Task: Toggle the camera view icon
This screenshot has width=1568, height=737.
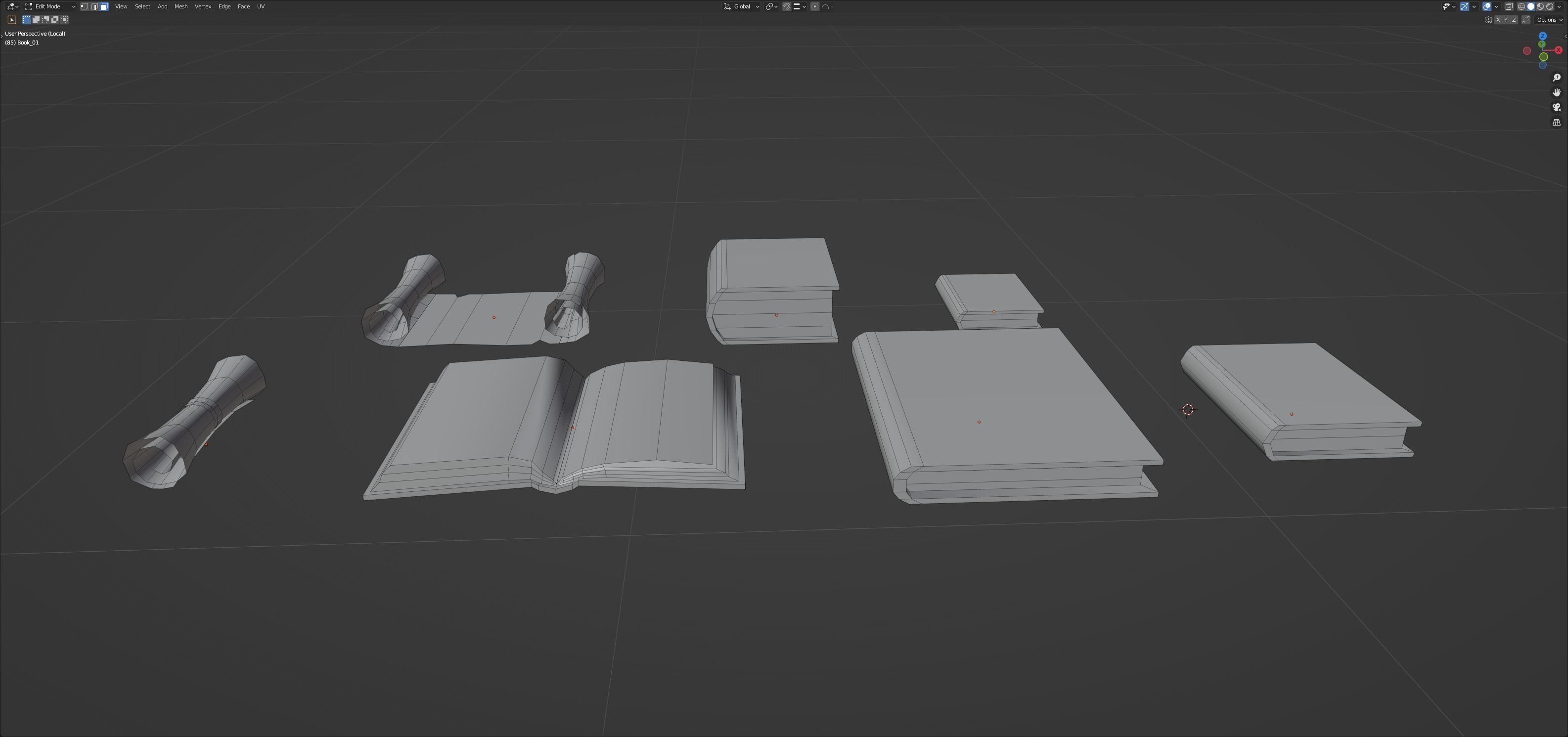Action: click(1557, 107)
